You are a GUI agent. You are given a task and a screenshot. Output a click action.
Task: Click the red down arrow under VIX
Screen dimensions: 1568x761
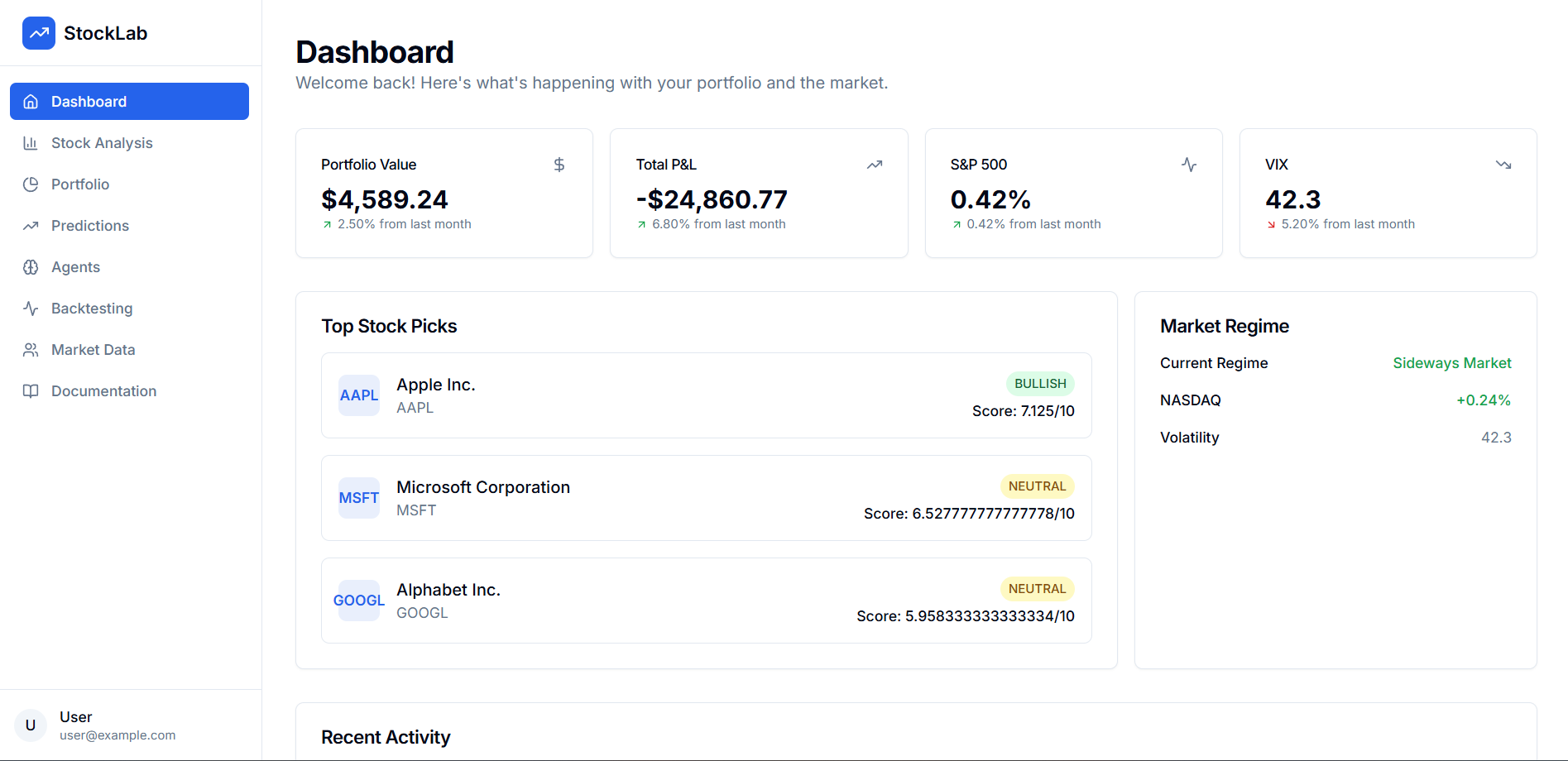point(1271,224)
